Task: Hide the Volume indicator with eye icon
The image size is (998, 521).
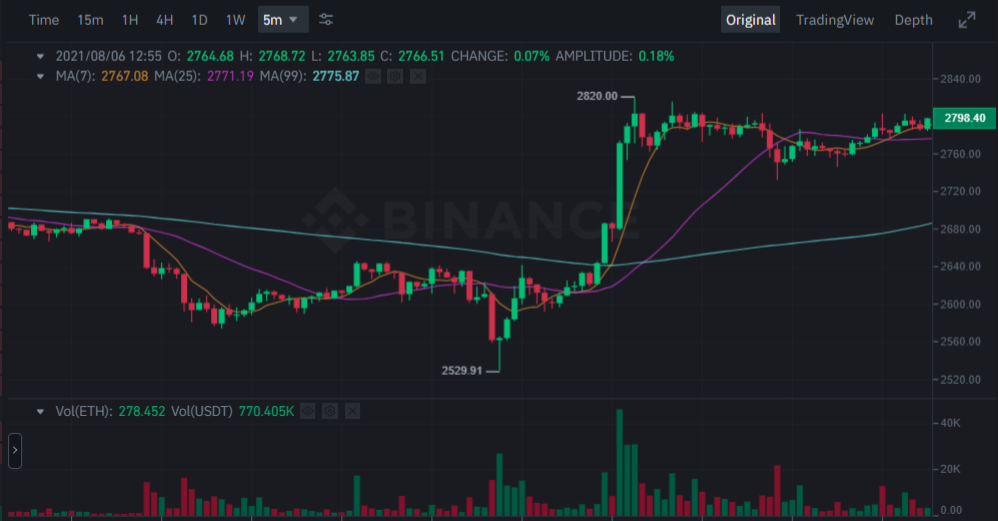Action: (x=307, y=411)
